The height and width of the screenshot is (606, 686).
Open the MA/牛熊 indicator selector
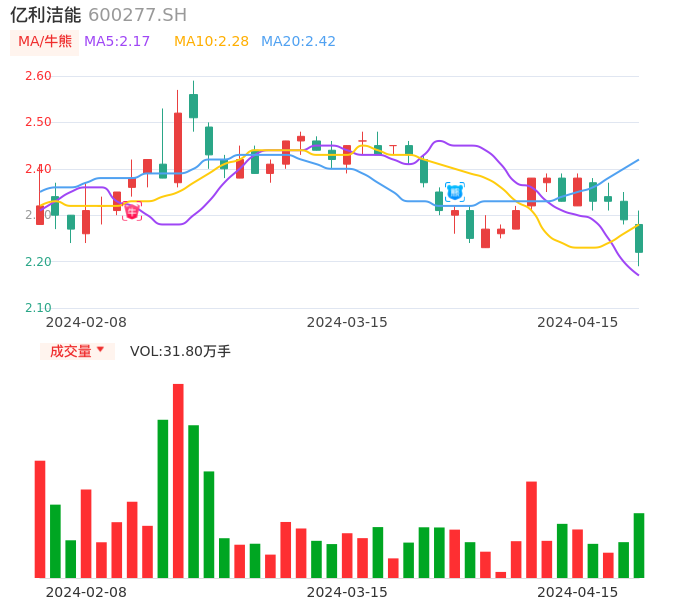pyautogui.click(x=44, y=42)
